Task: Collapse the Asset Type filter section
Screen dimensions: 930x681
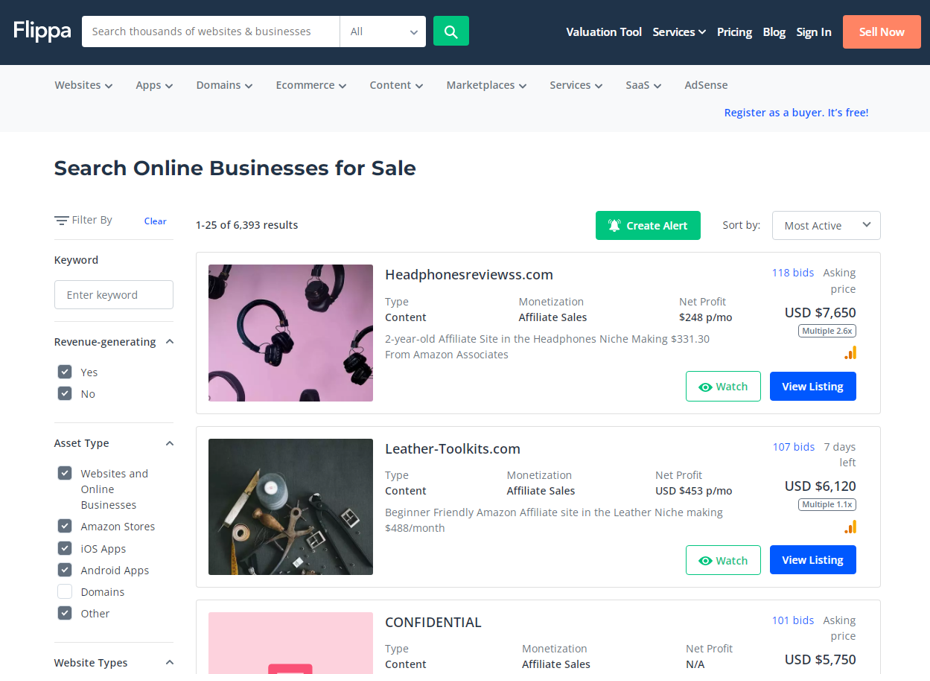Action: (170, 443)
